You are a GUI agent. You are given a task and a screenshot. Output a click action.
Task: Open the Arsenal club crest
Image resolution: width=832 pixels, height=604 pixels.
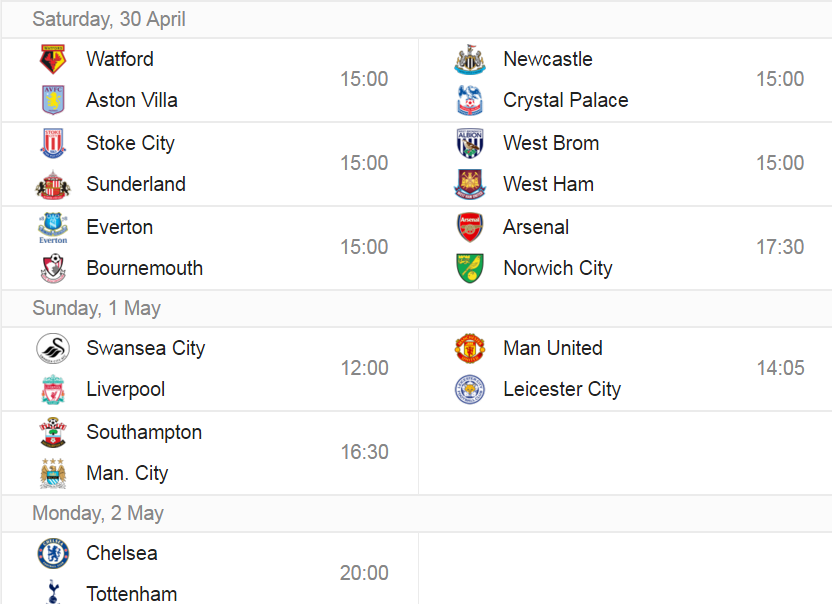470,227
